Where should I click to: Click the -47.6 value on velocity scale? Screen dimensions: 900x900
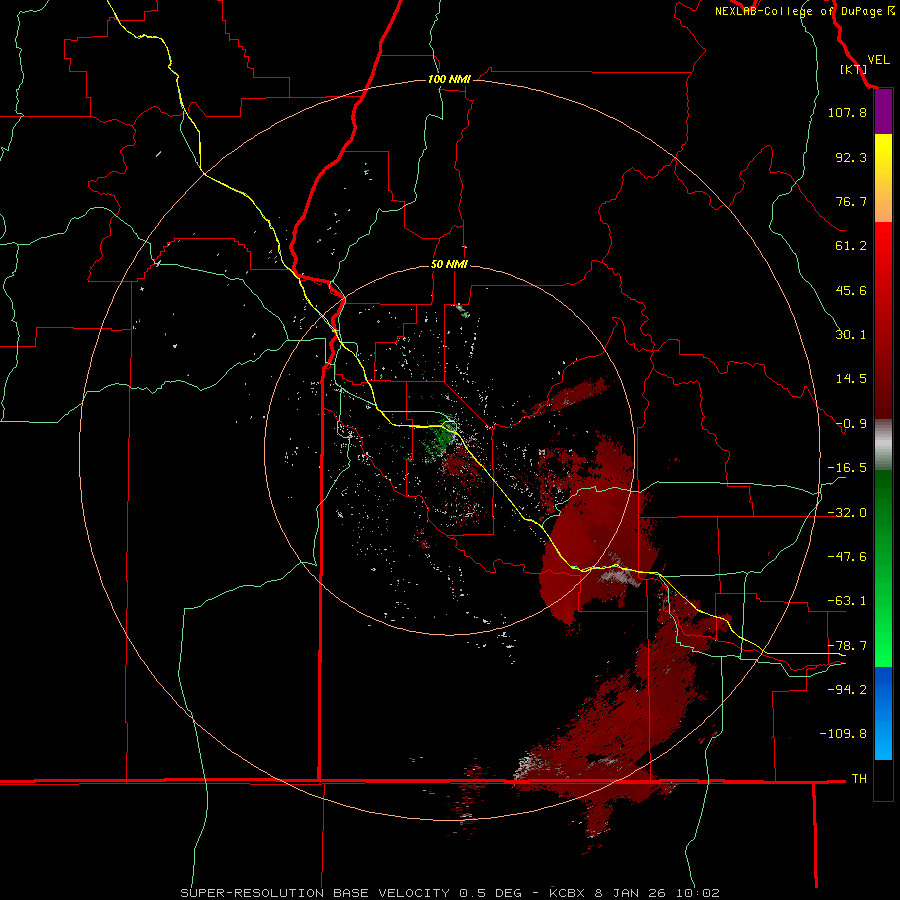click(x=847, y=557)
